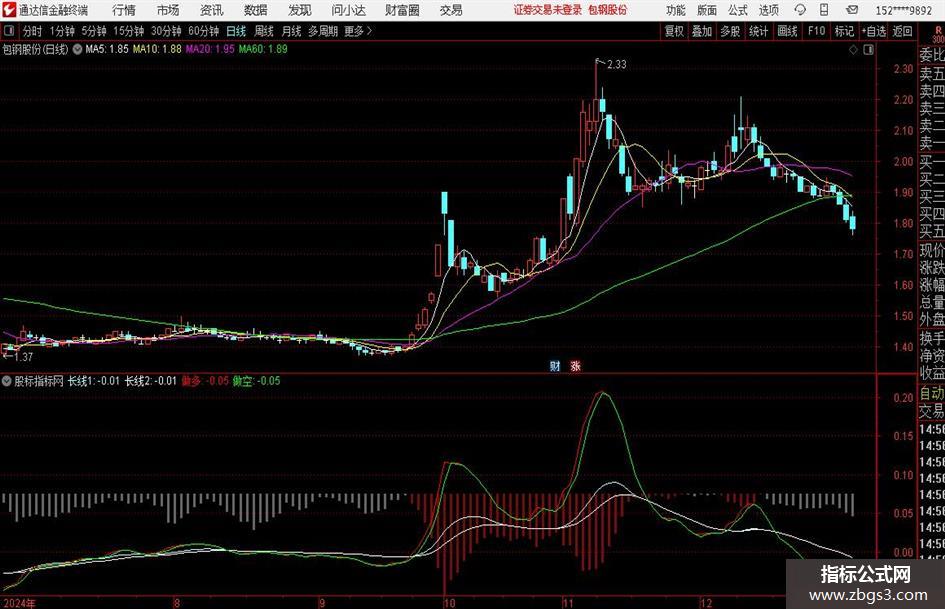Image resolution: width=945 pixels, height=609 pixels.
Task: Open the 问小达 menu
Action: point(348,10)
